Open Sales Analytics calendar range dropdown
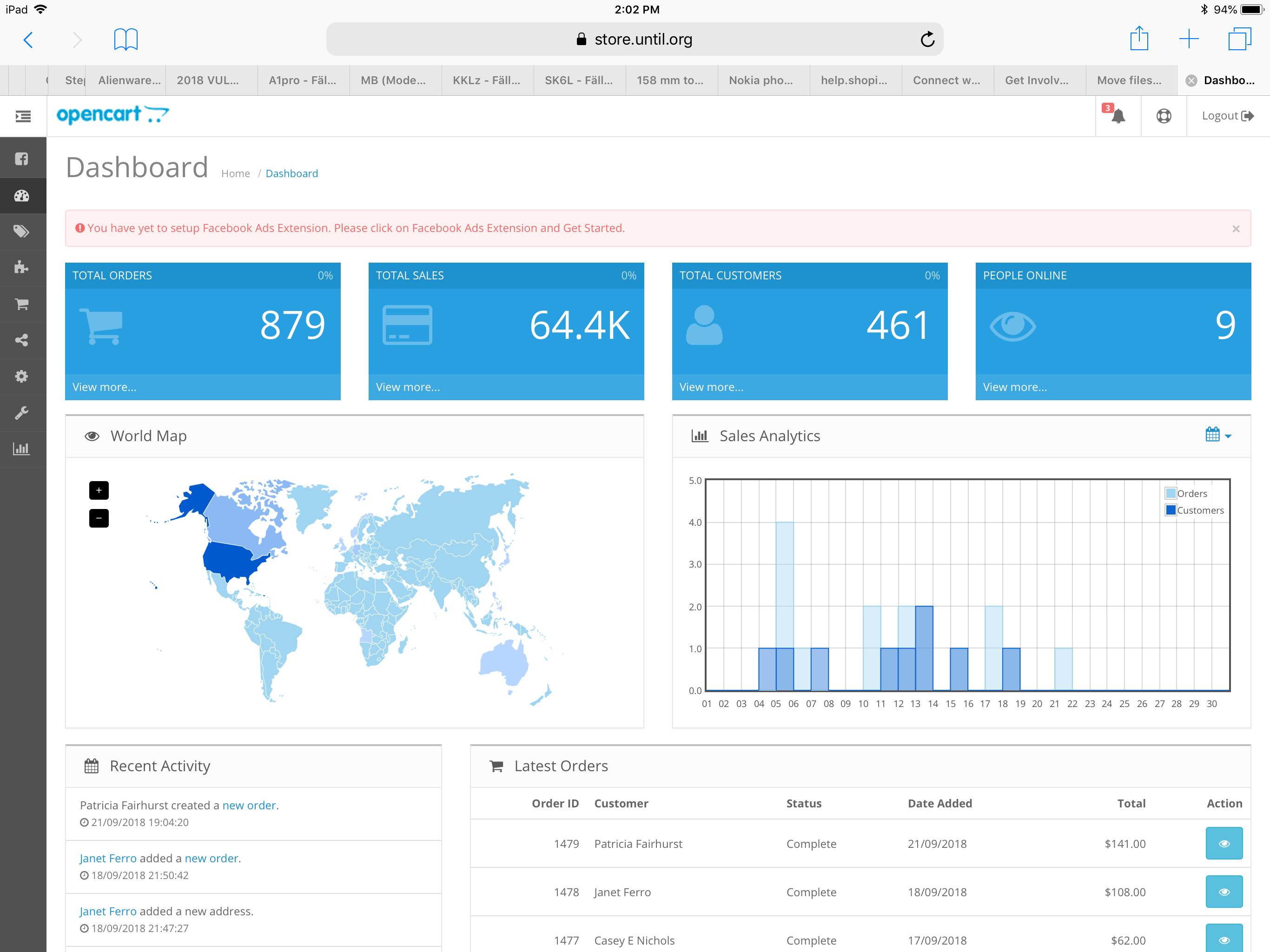This screenshot has height=952, width=1270. click(x=1218, y=435)
